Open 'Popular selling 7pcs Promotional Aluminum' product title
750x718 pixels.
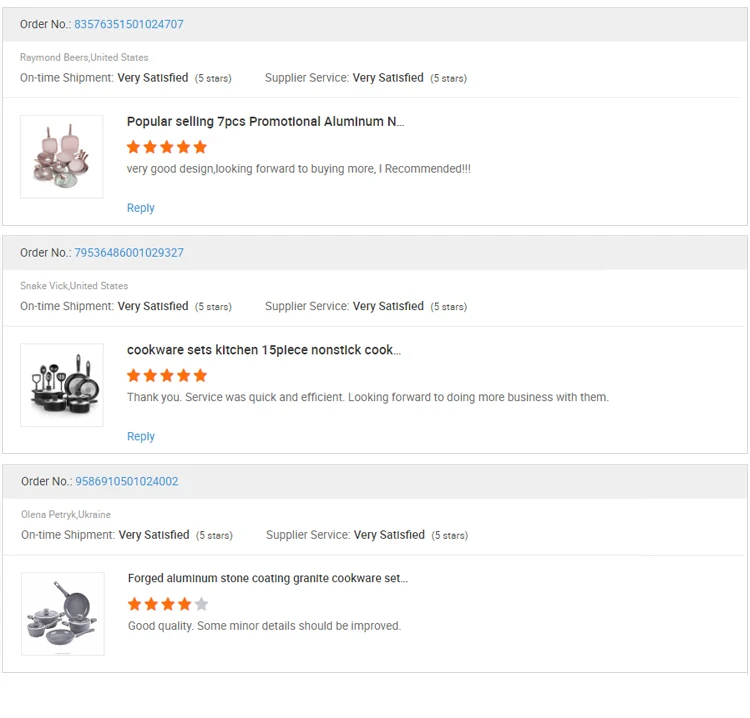click(x=265, y=122)
